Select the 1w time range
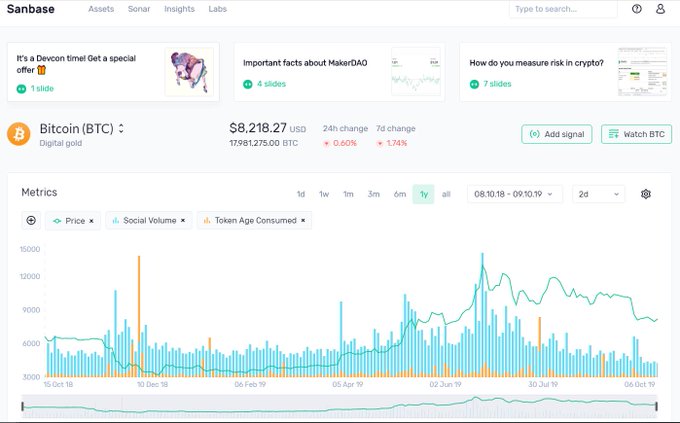The image size is (680, 423). (324, 194)
